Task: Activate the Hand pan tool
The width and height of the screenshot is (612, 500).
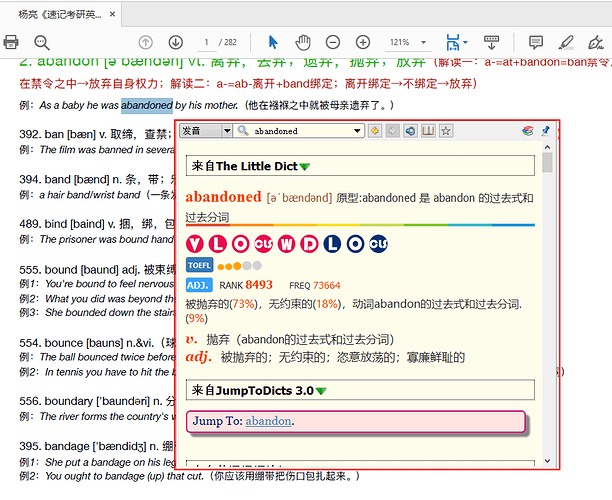Action: pyautogui.click(x=302, y=42)
